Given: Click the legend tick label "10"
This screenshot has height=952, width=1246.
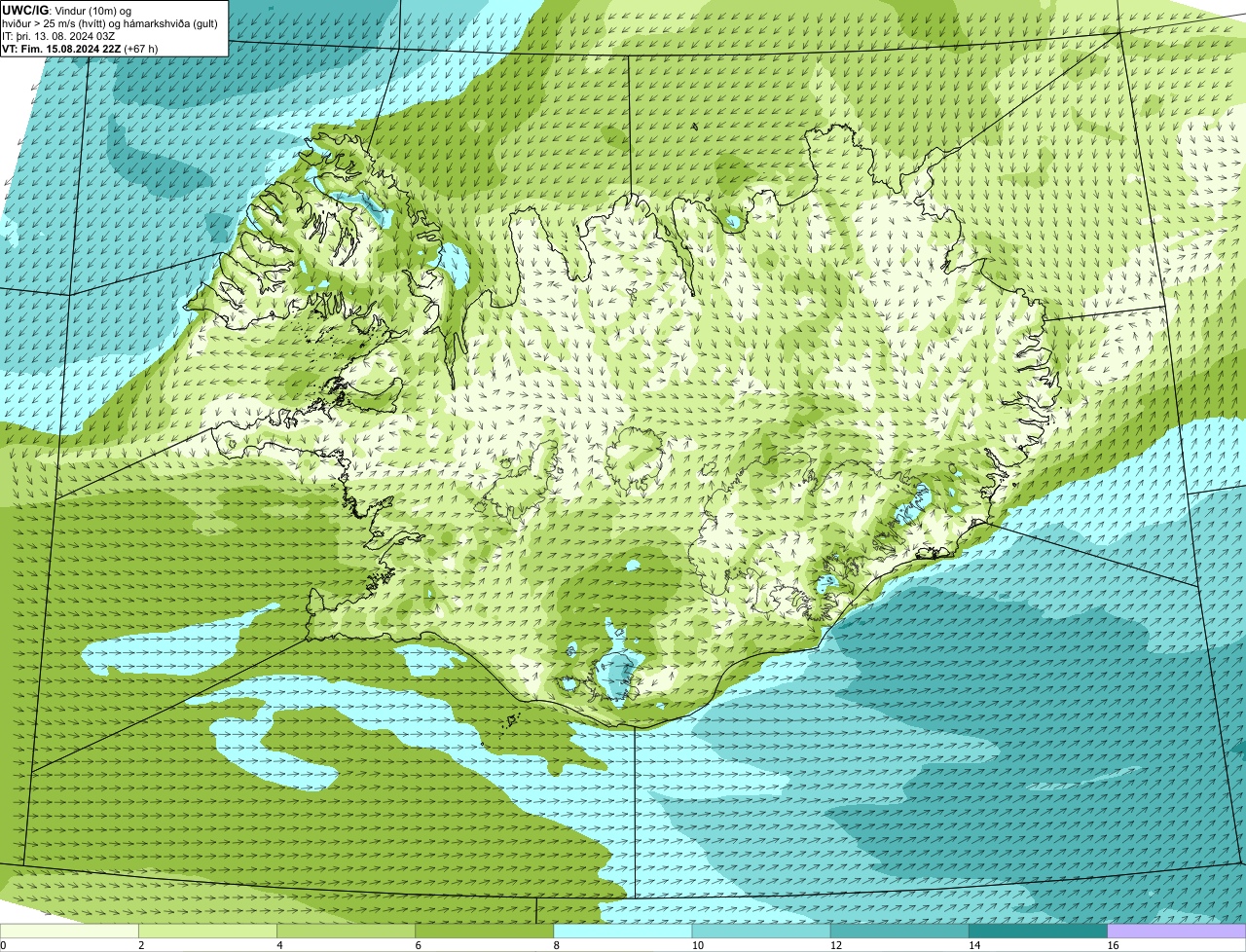Looking at the screenshot, I should [697, 945].
